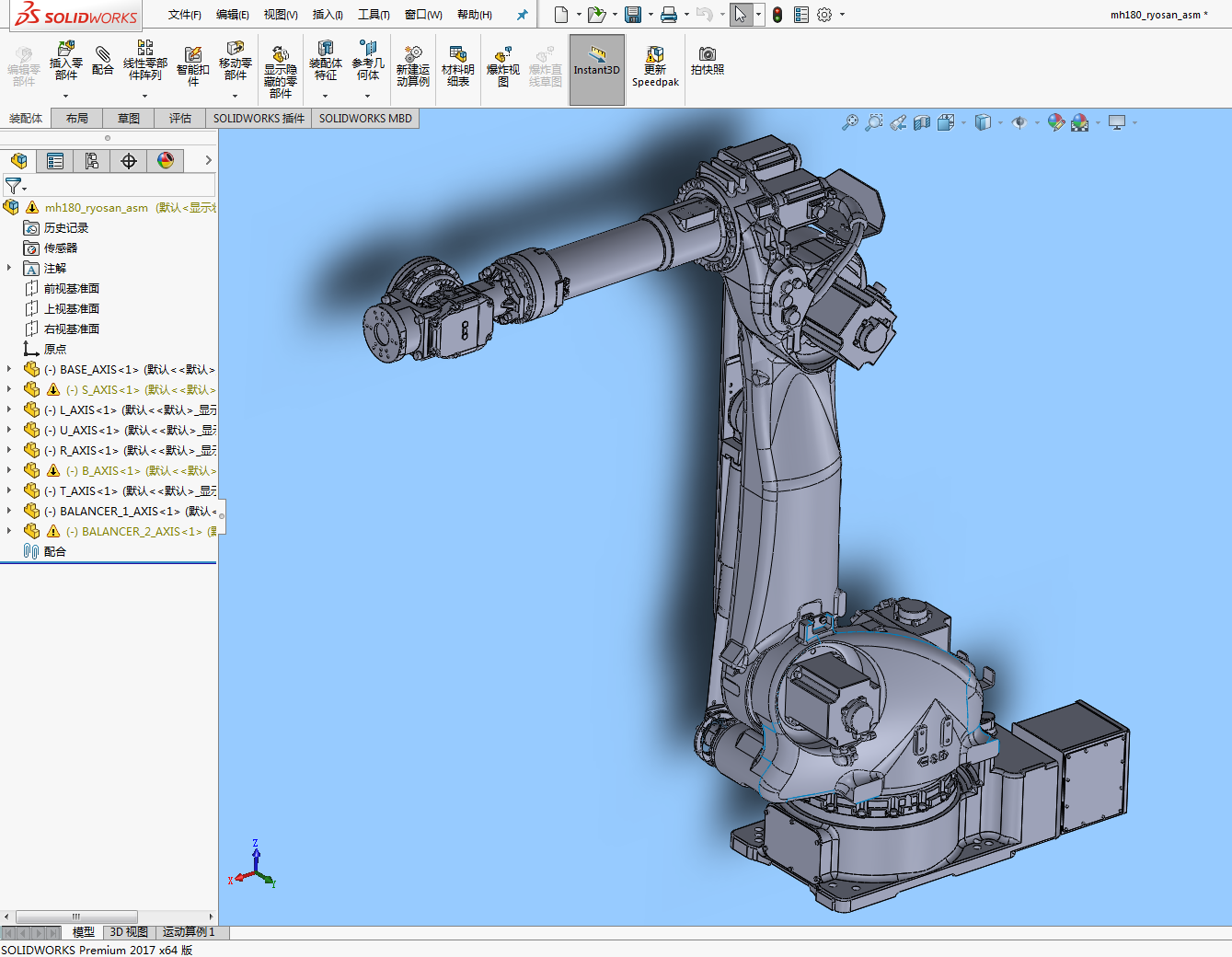Toggle the hide/show items eye icon
The image size is (1232, 957).
pyautogui.click(x=1019, y=122)
